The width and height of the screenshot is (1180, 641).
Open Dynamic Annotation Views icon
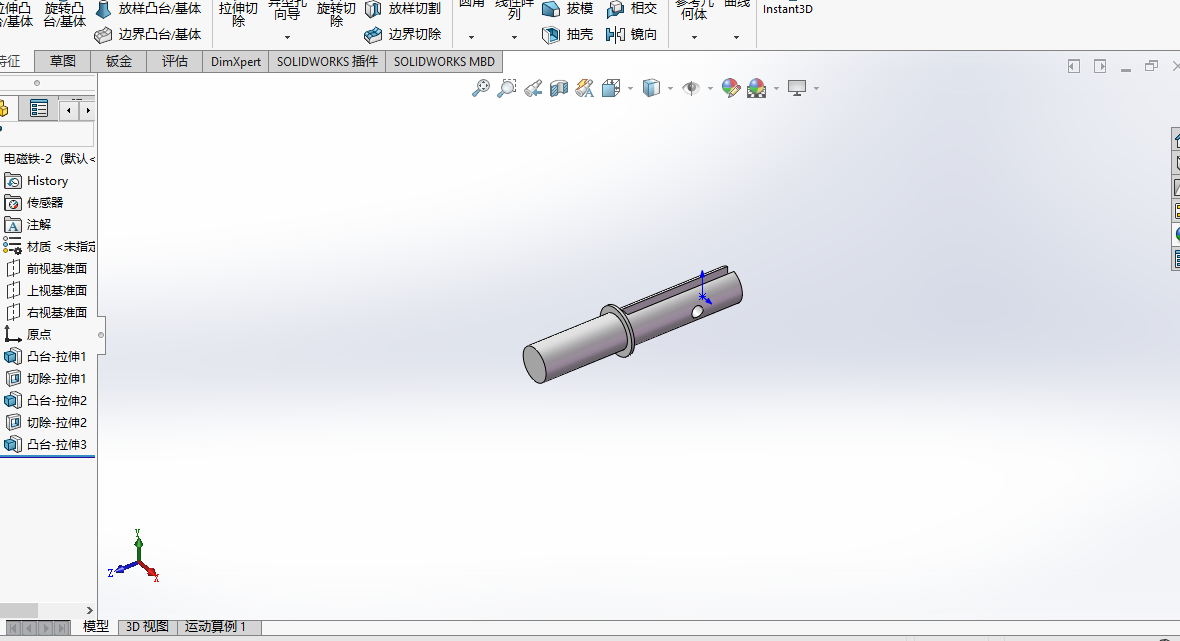pos(585,89)
